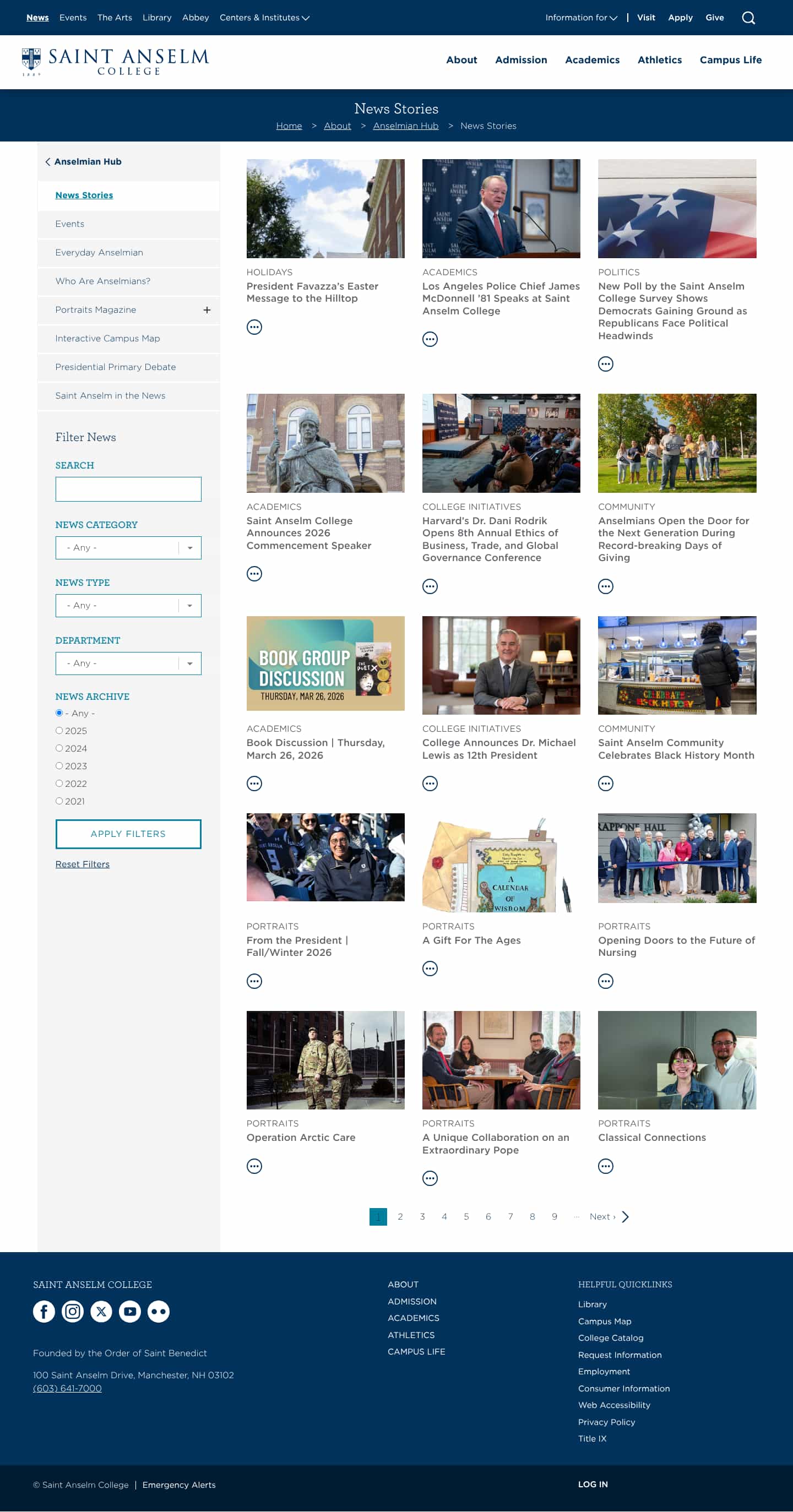Expand Information for menu
The image size is (793, 1512).
pos(581,18)
